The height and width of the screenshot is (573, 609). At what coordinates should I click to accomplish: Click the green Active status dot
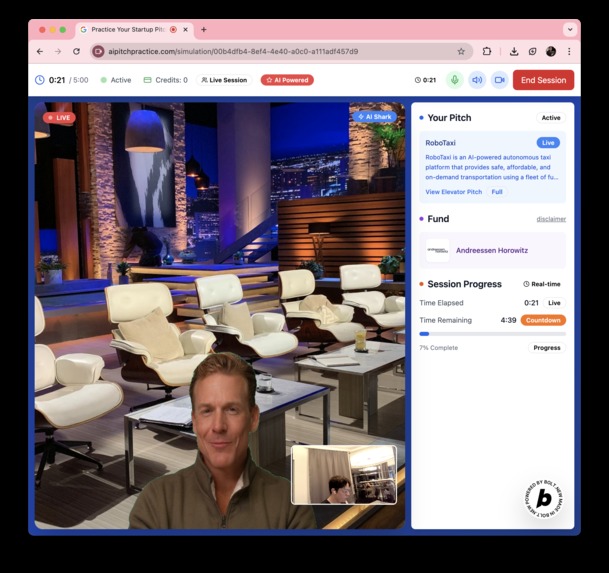pyautogui.click(x=104, y=80)
